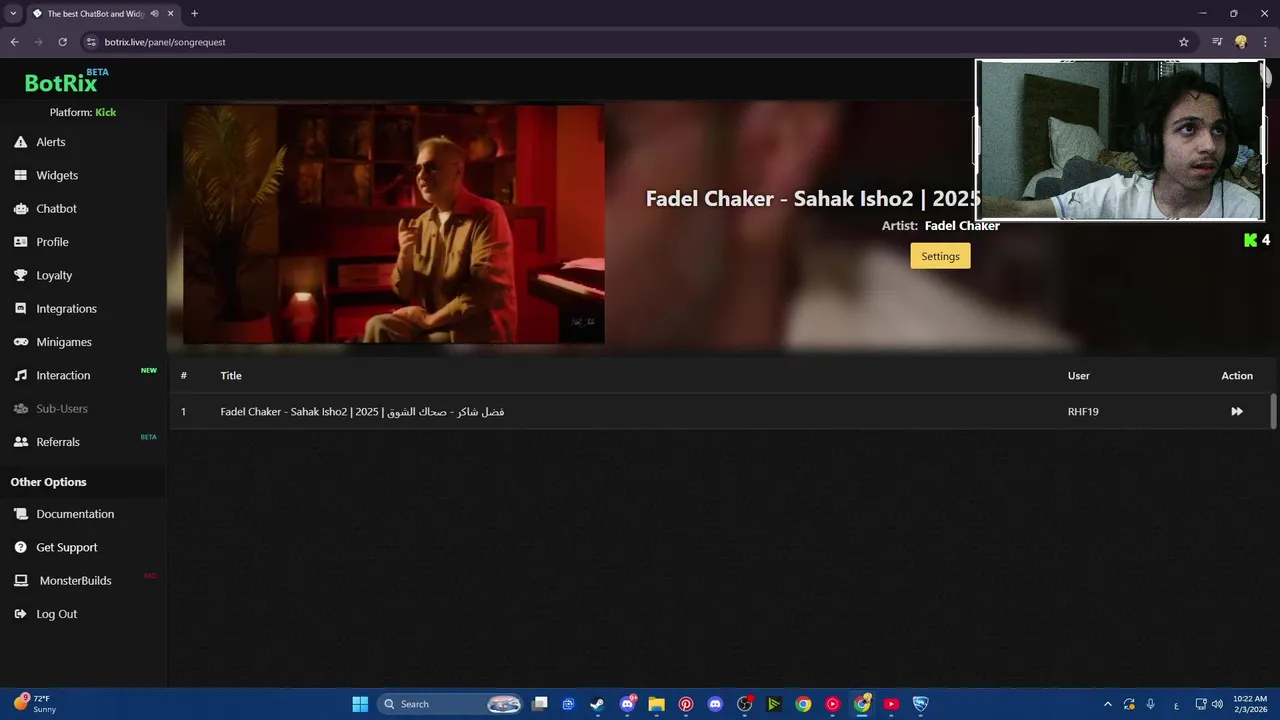Open the Referrals menu item
This screenshot has height=720, width=1280.
[58, 442]
